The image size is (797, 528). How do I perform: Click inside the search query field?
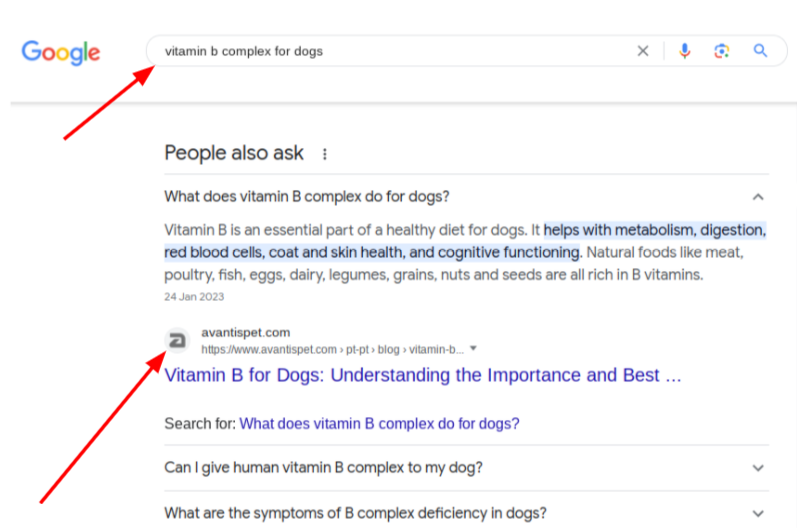pos(391,51)
